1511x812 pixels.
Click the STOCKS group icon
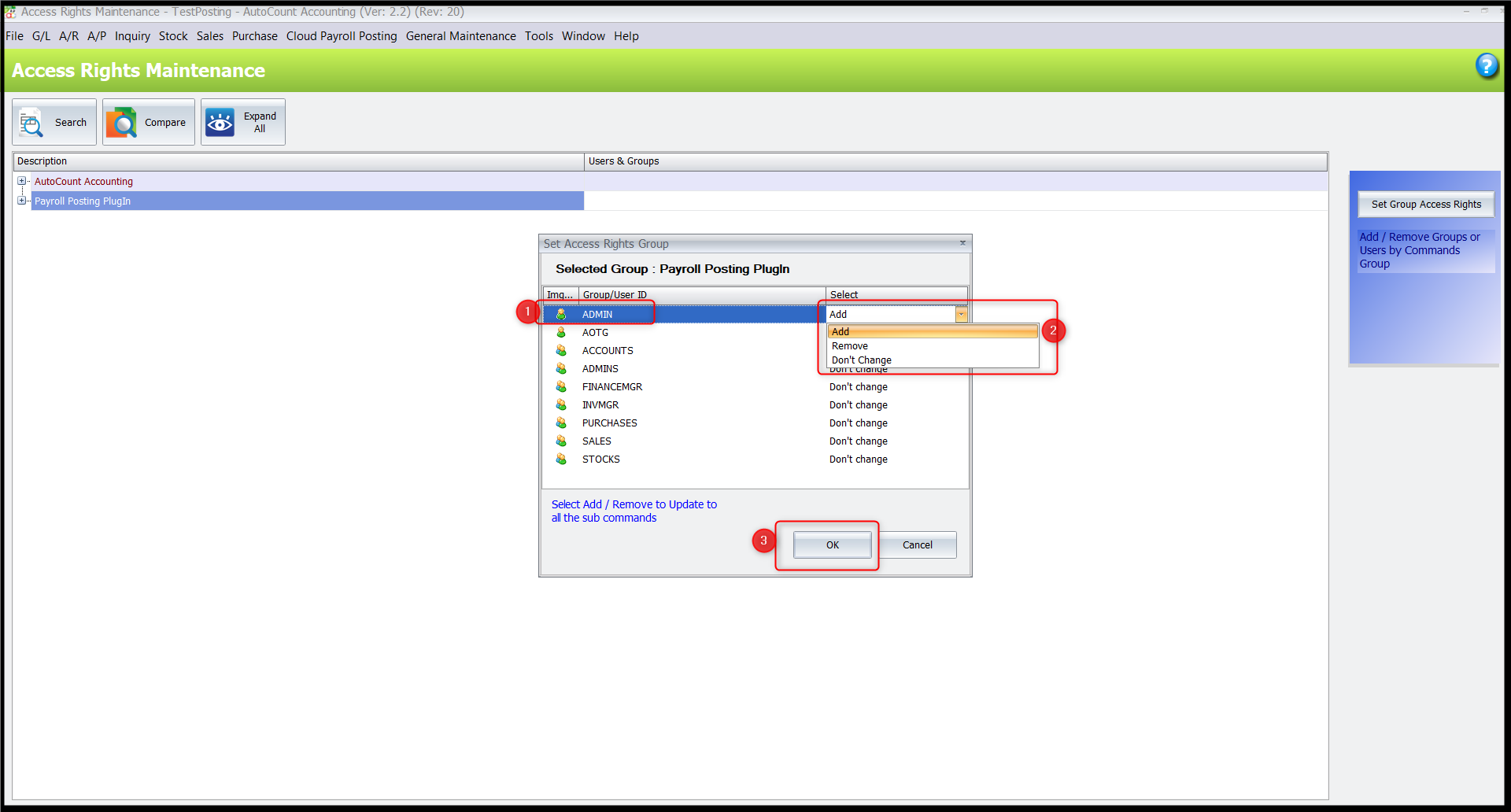561,459
